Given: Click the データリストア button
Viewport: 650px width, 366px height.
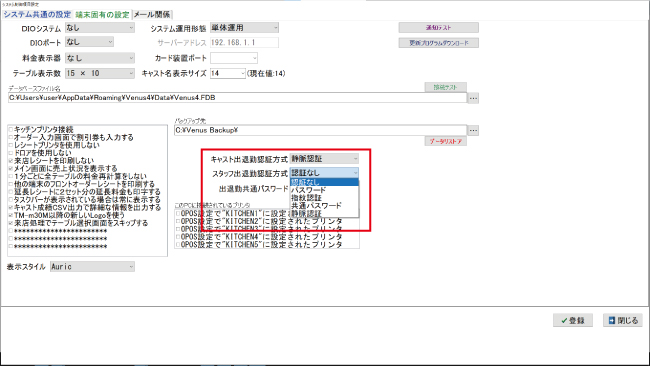Looking at the screenshot, I should (446, 141).
